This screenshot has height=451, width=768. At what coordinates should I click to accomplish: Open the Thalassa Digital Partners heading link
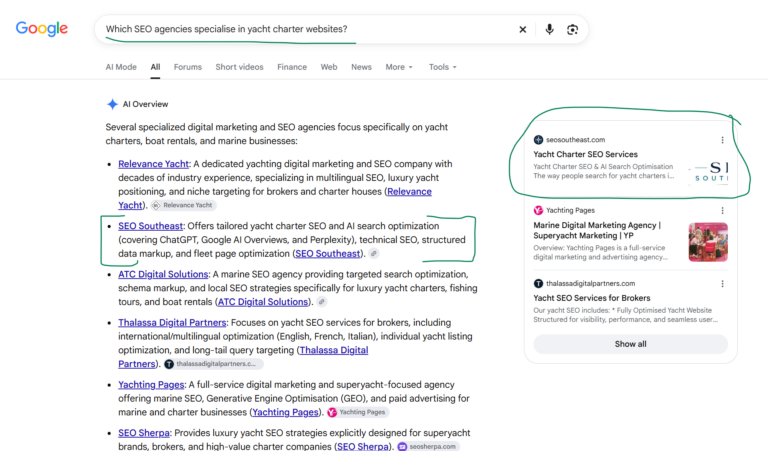(x=172, y=323)
